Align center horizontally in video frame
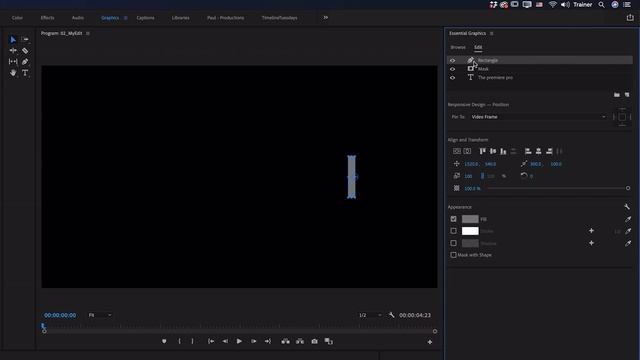Screen dimensions: 640x360 coord(467,151)
